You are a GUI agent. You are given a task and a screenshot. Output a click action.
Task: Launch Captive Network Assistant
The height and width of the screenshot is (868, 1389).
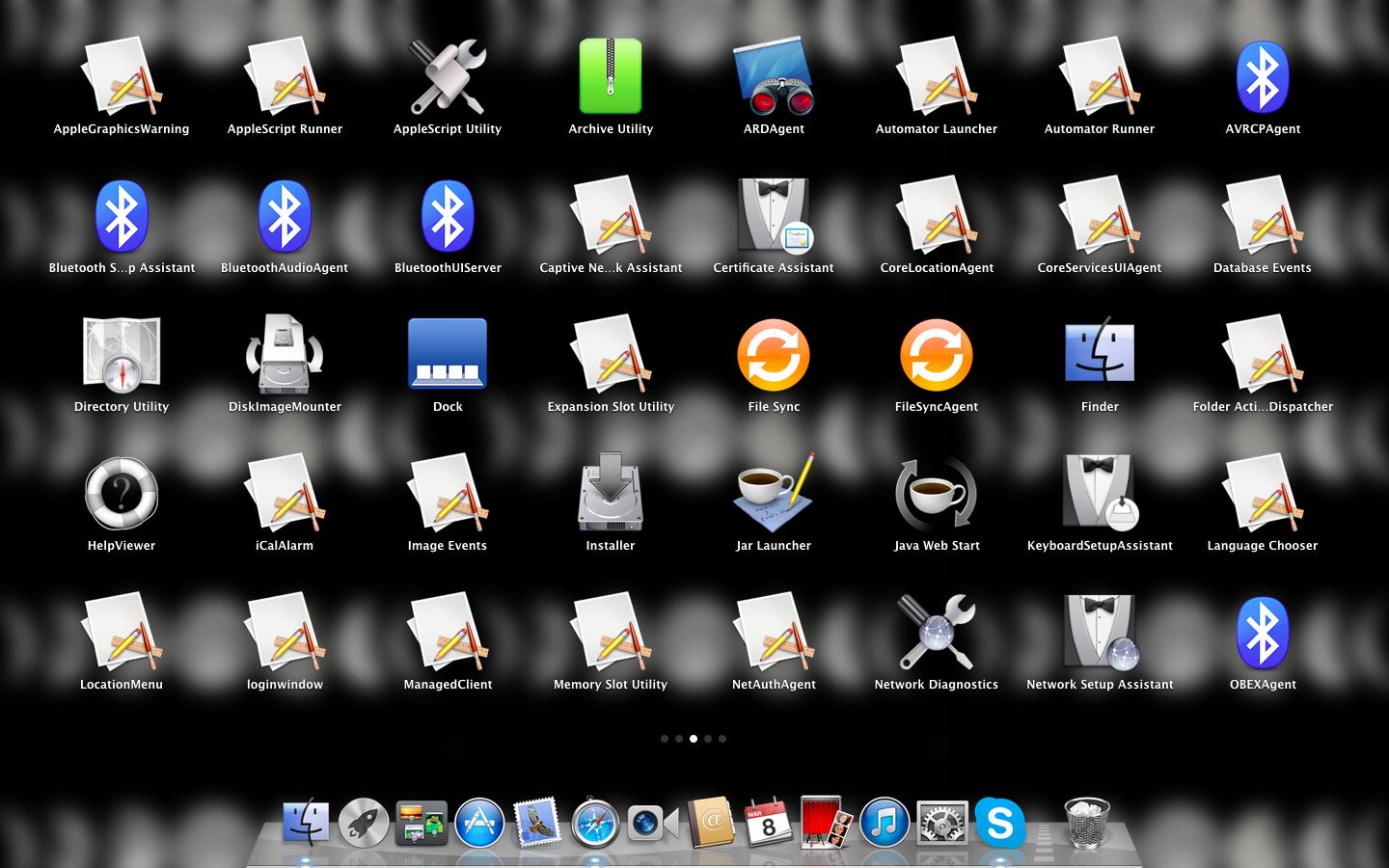click(611, 215)
